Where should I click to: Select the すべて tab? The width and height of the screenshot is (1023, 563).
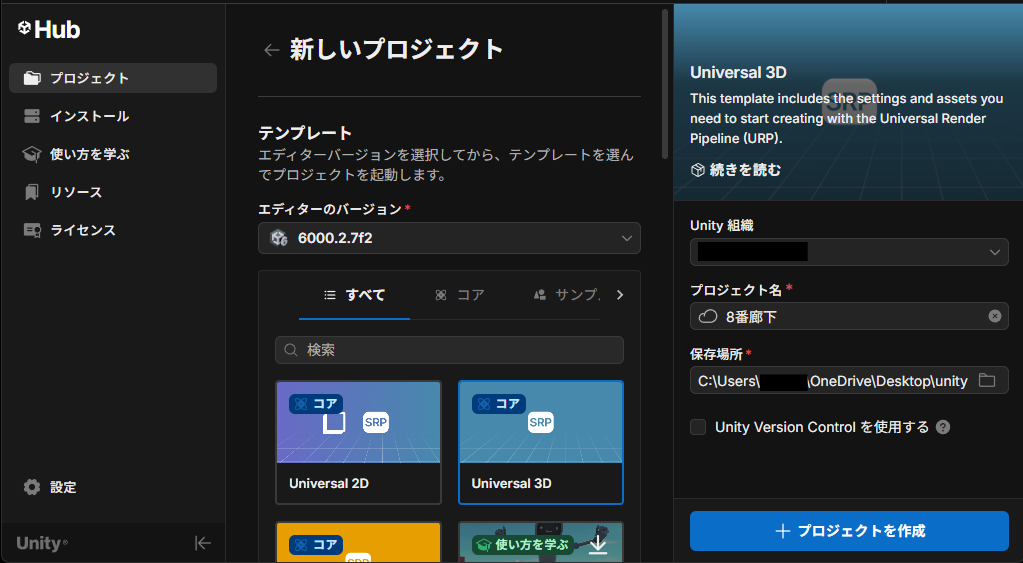pyautogui.click(x=354, y=295)
